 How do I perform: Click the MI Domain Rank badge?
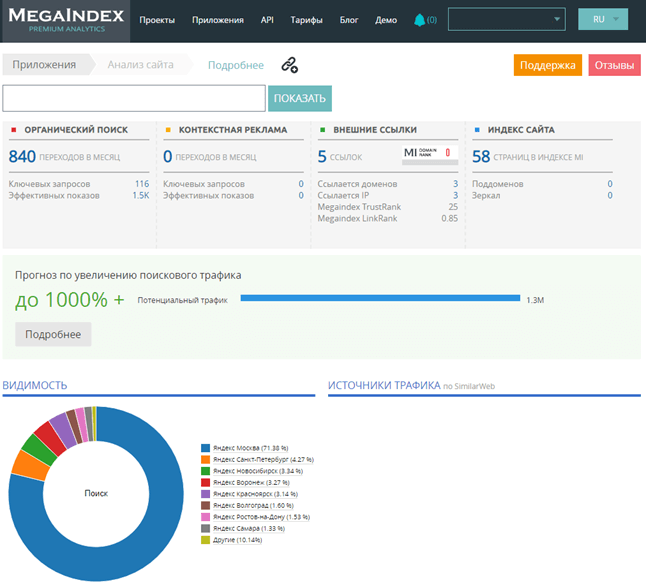tap(430, 155)
